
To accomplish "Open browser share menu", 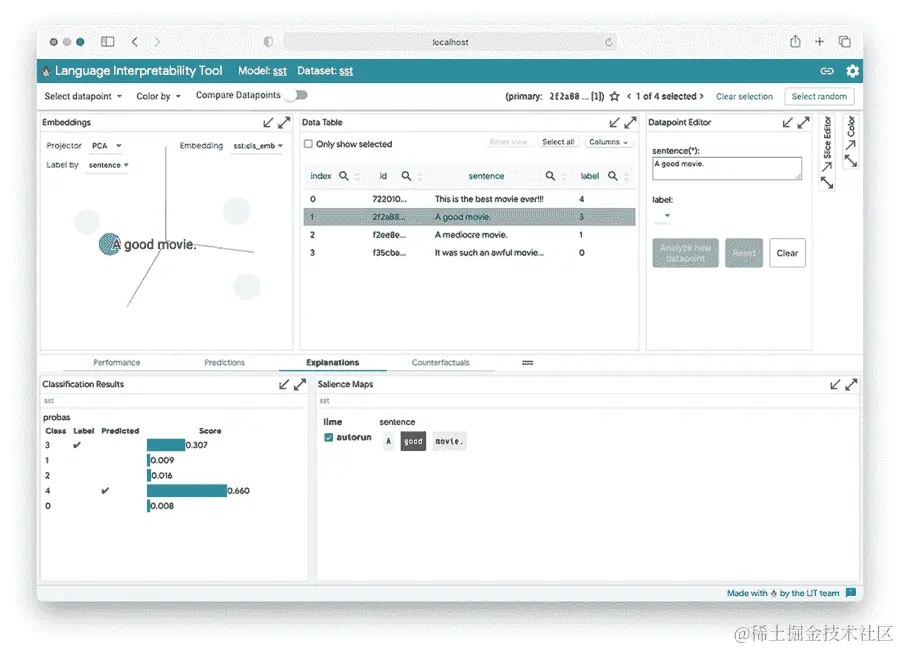I will [x=795, y=41].
